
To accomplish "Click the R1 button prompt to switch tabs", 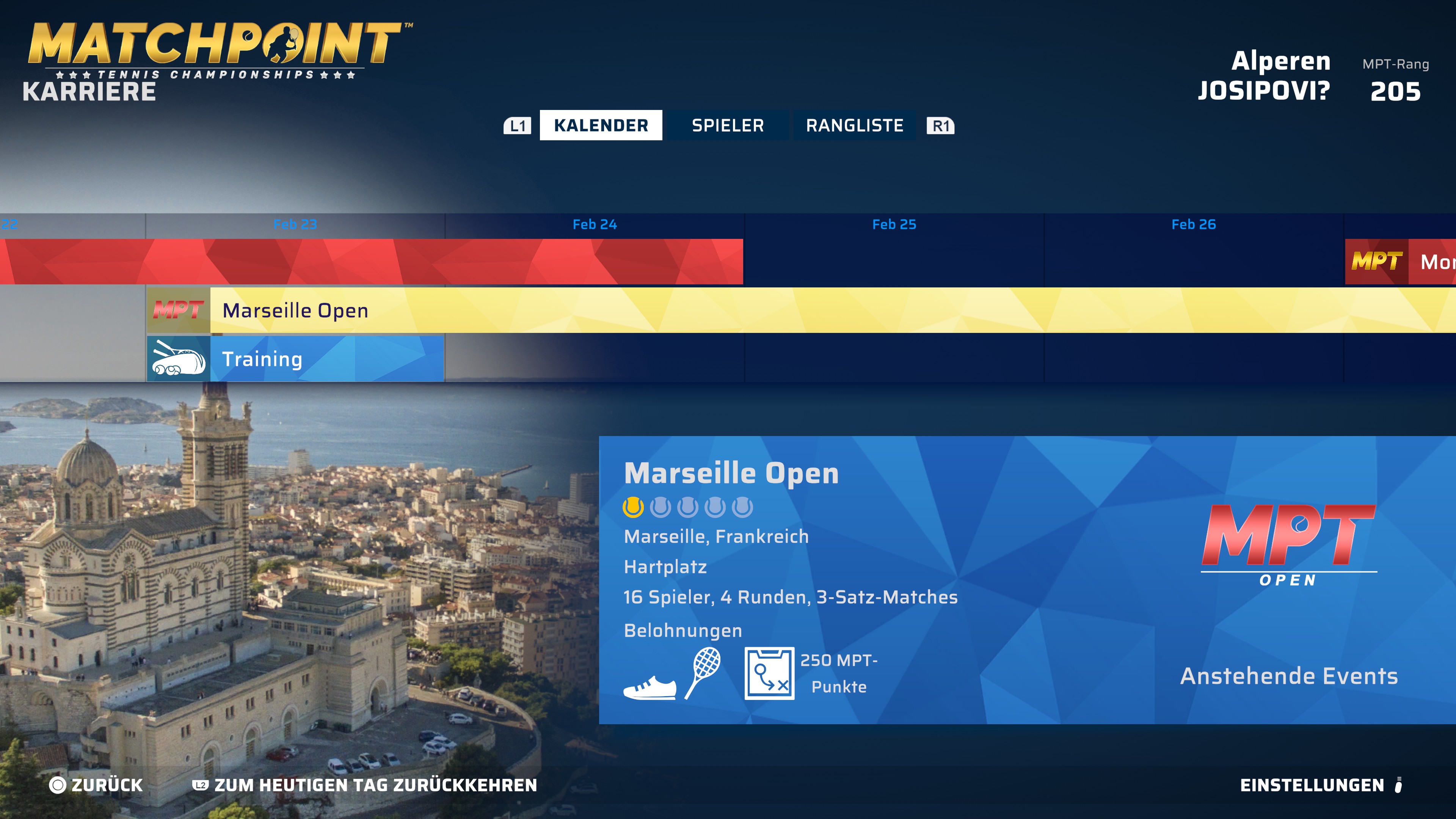I will (940, 126).
